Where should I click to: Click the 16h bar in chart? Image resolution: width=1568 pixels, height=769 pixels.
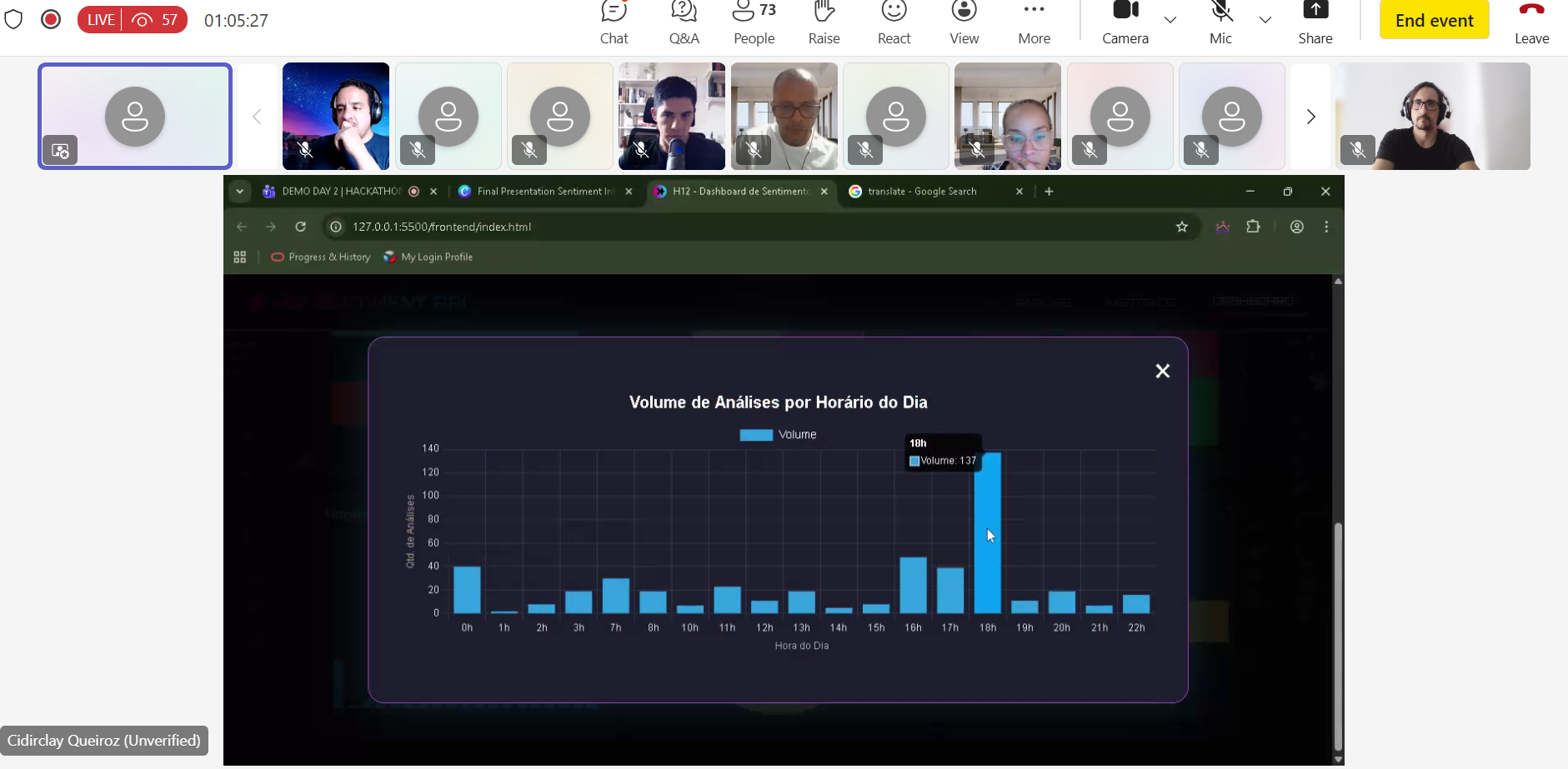(913, 585)
